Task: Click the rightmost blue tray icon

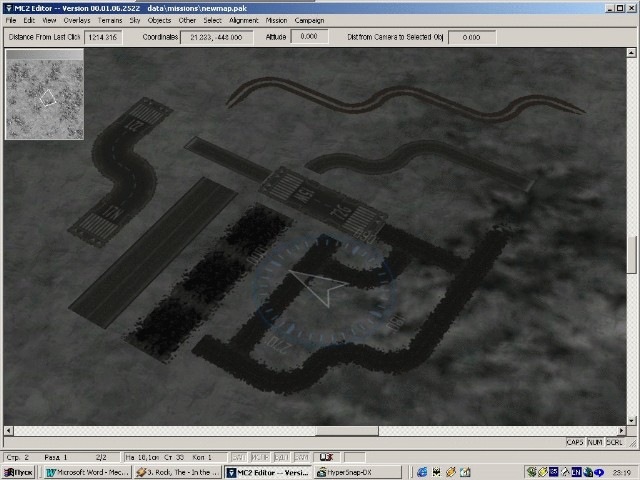Action: pyautogui.click(x=599, y=472)
